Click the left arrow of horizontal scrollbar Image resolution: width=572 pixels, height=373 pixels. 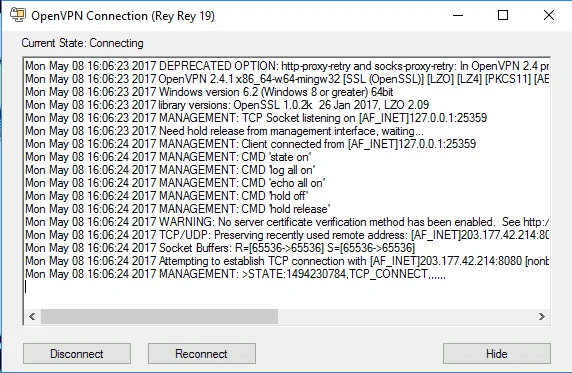tap(32, 316)
